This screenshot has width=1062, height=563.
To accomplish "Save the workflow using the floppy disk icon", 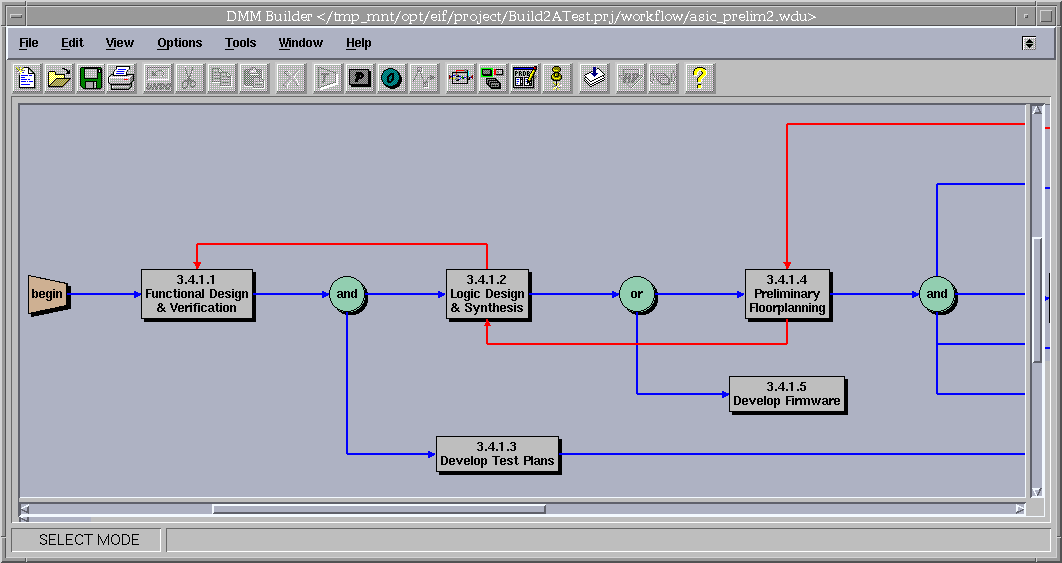I will tap(91, 78).
